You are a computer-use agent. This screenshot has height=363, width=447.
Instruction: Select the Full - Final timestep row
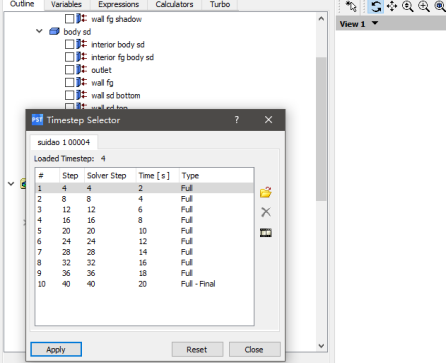144,284
